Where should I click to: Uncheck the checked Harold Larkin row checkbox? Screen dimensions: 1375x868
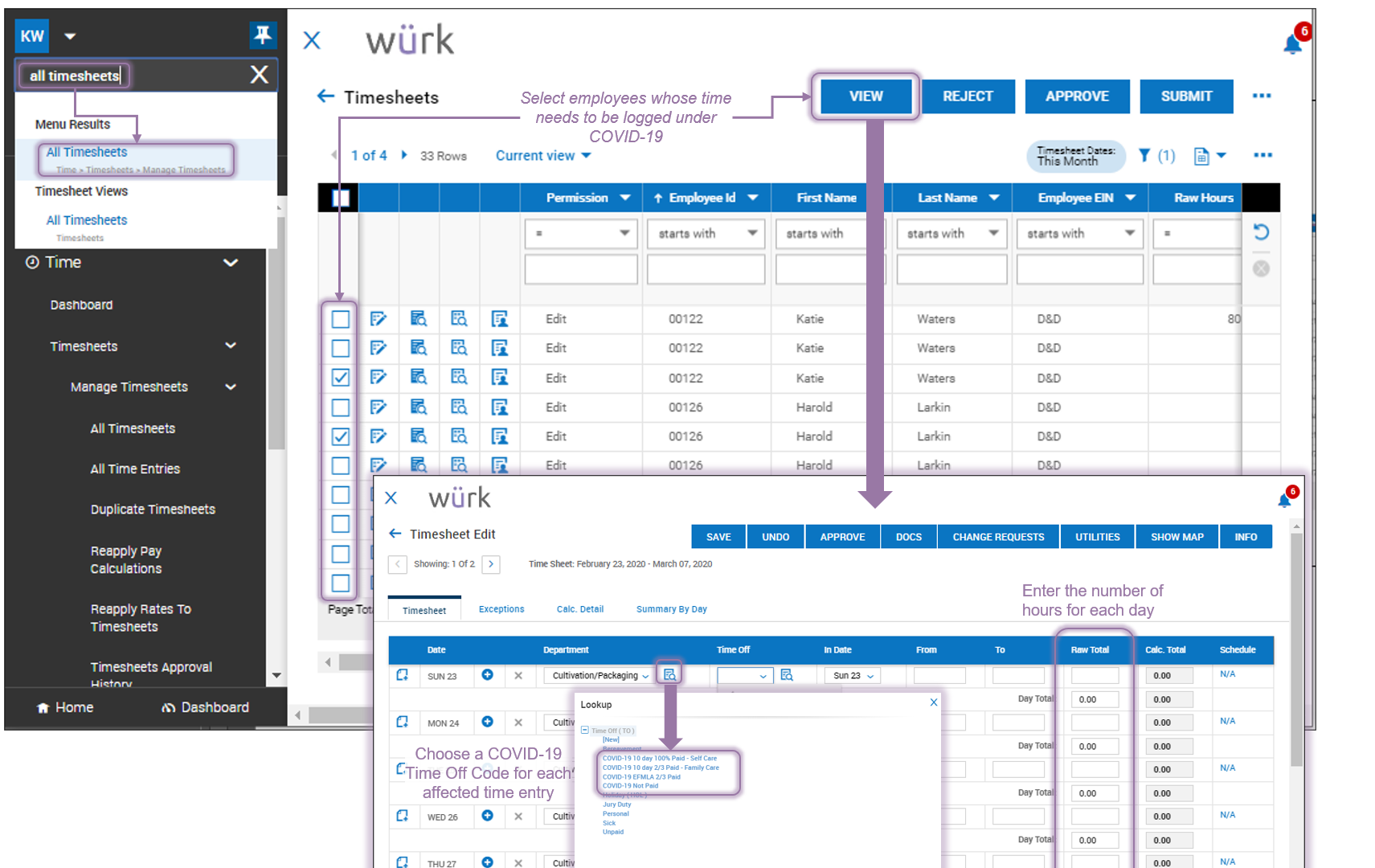tap(341, 436)
